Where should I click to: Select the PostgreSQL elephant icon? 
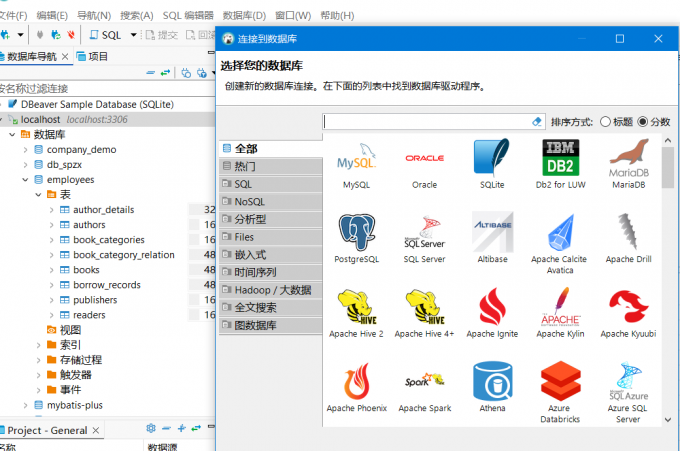356,239
